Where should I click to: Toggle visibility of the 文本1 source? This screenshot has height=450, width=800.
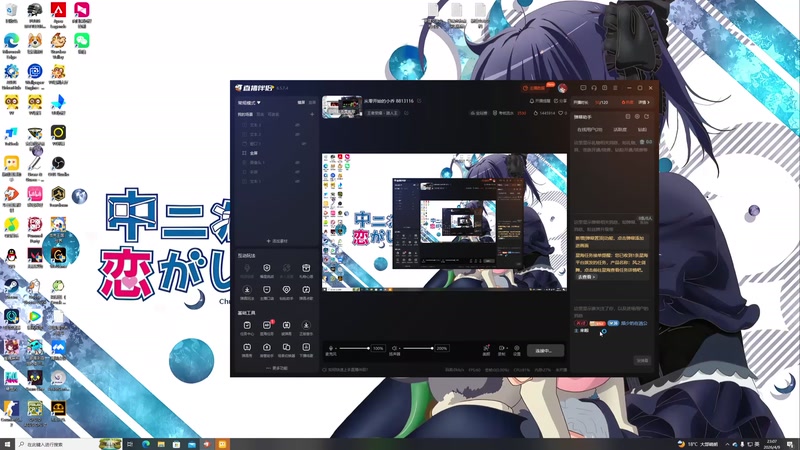[x=297, y=181]
